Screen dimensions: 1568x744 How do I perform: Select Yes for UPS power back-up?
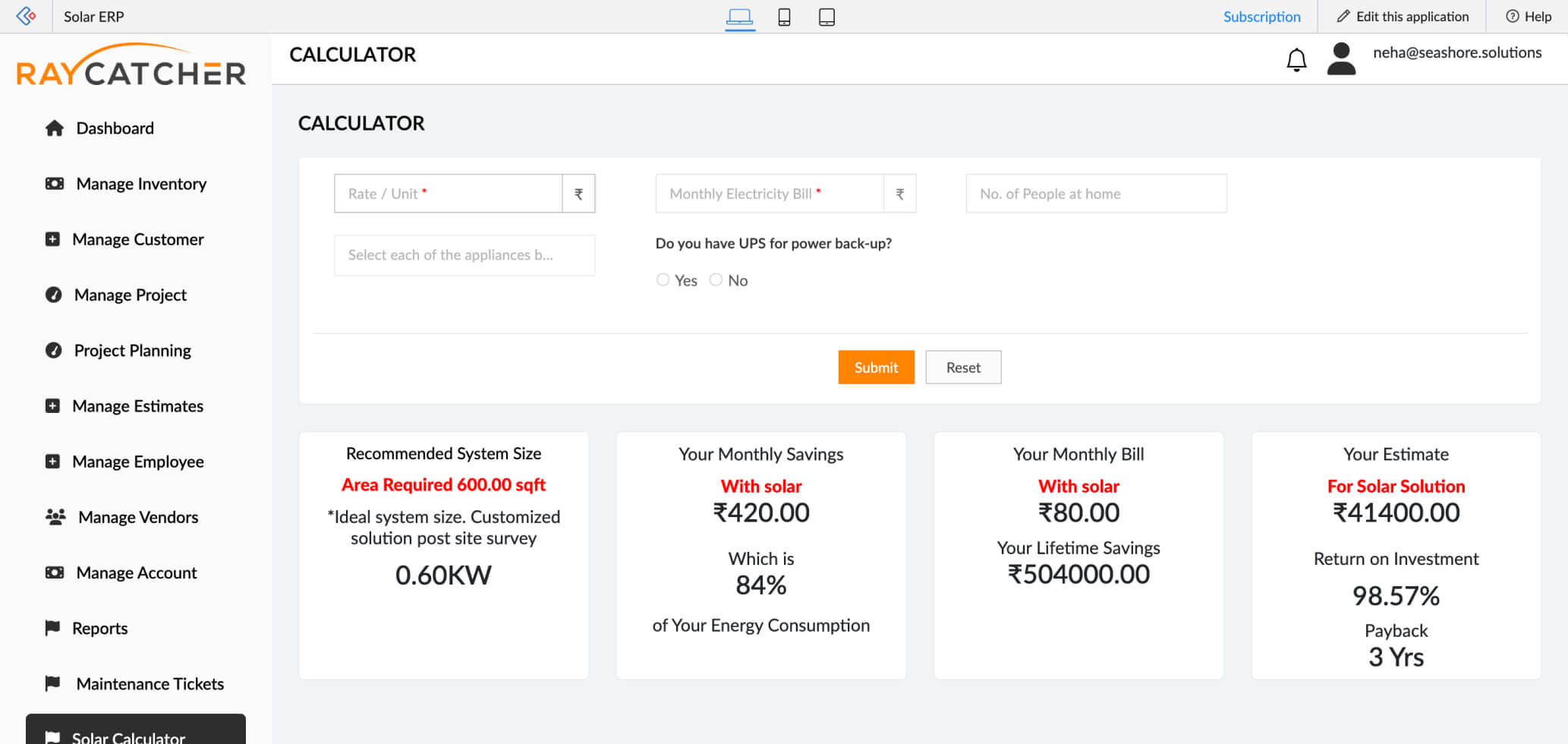(663, 280)
